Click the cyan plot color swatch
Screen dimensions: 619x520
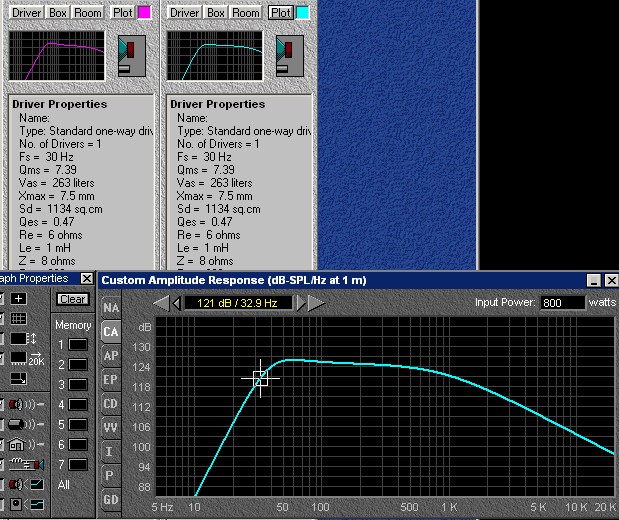pos(302,13)
